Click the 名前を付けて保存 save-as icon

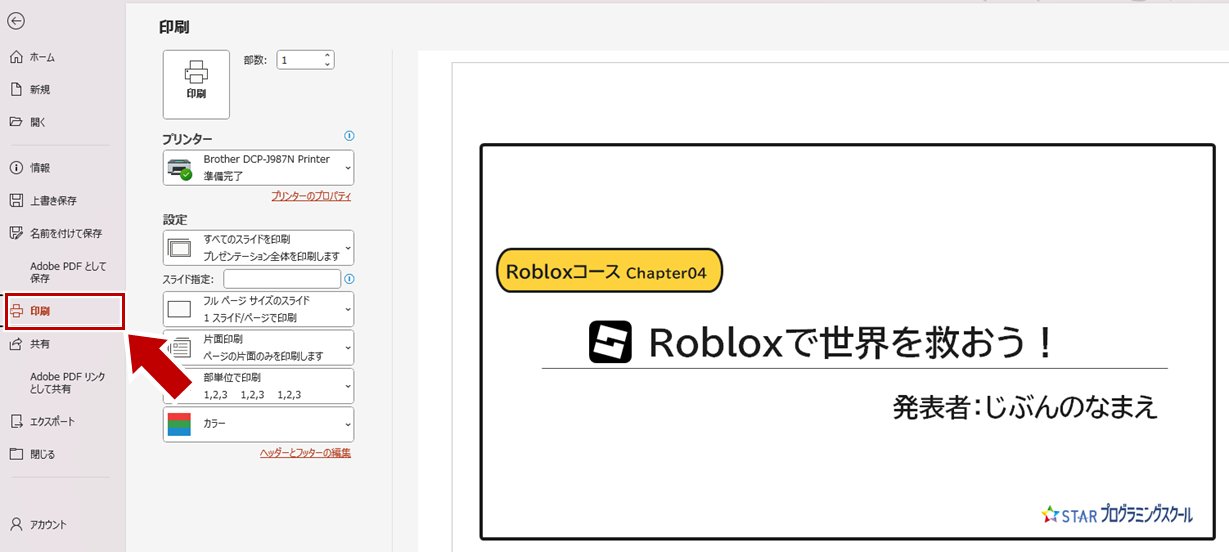click(x=16, y=233)
